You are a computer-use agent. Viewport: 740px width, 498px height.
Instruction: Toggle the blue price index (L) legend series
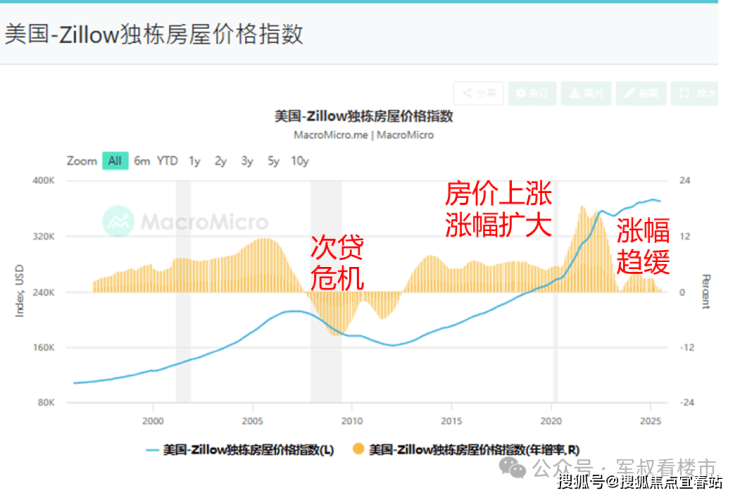pyautogui.click(x=240, y=450)
